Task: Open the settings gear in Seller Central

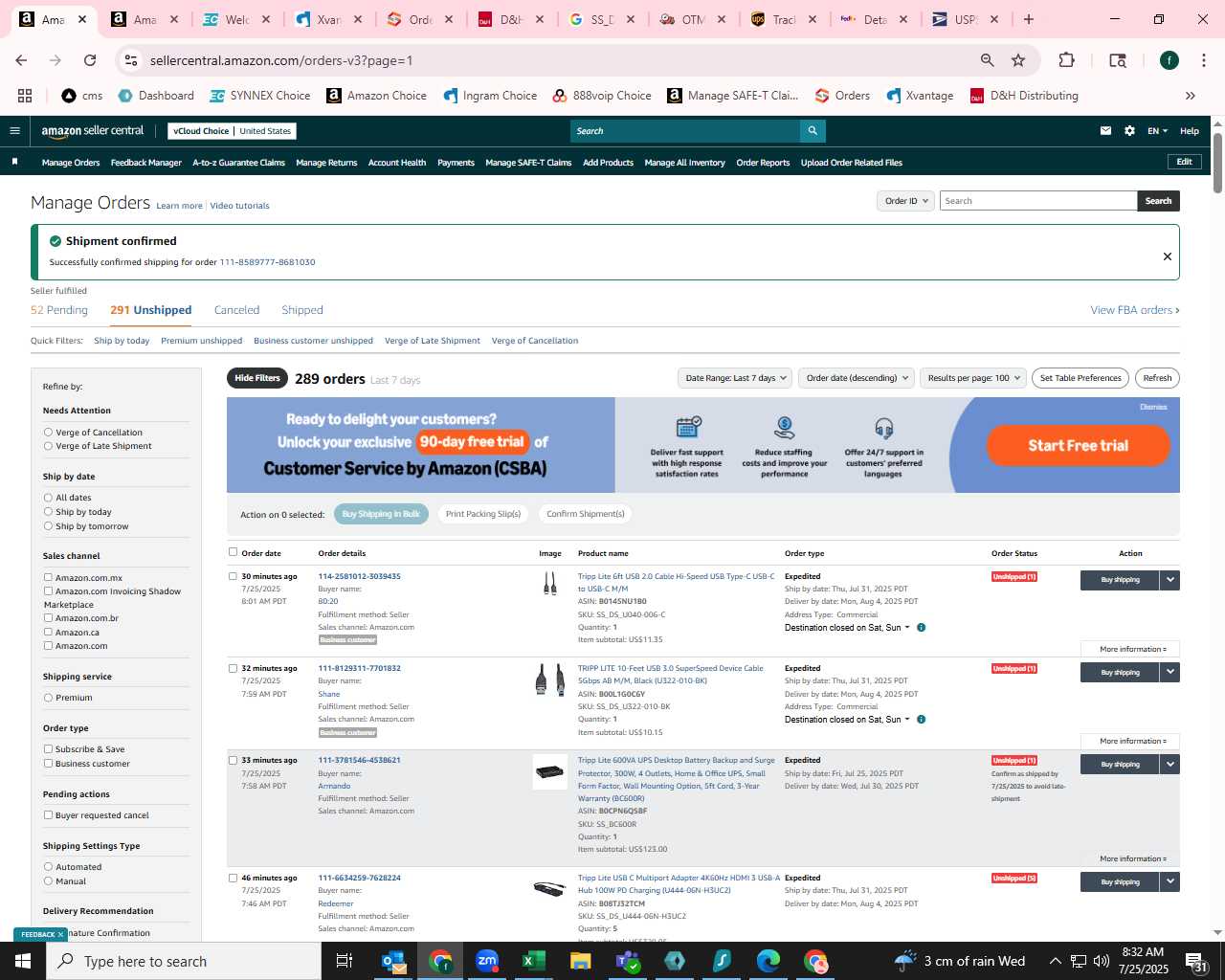Action: 1129,131
